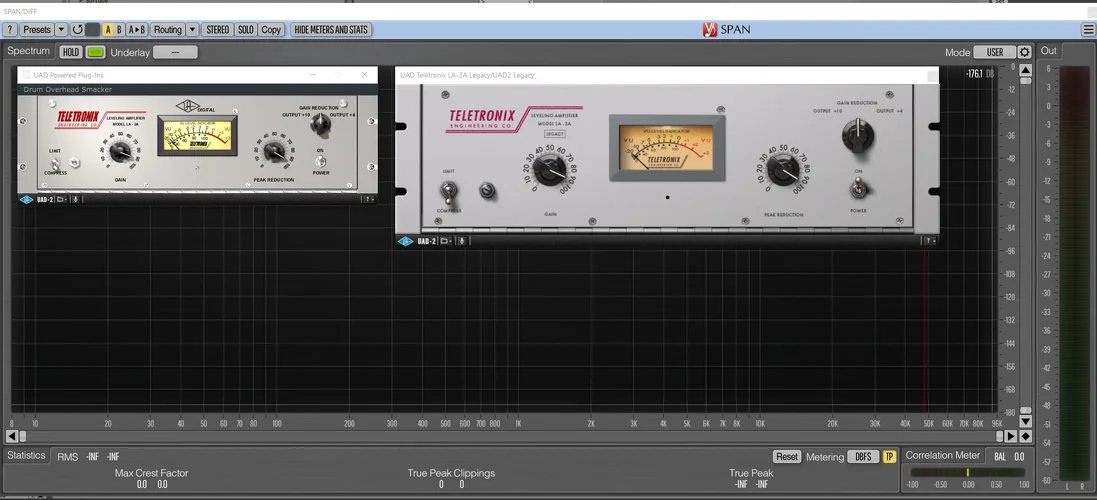
Task: Select the Statistics tab
Action: [26, 456]
